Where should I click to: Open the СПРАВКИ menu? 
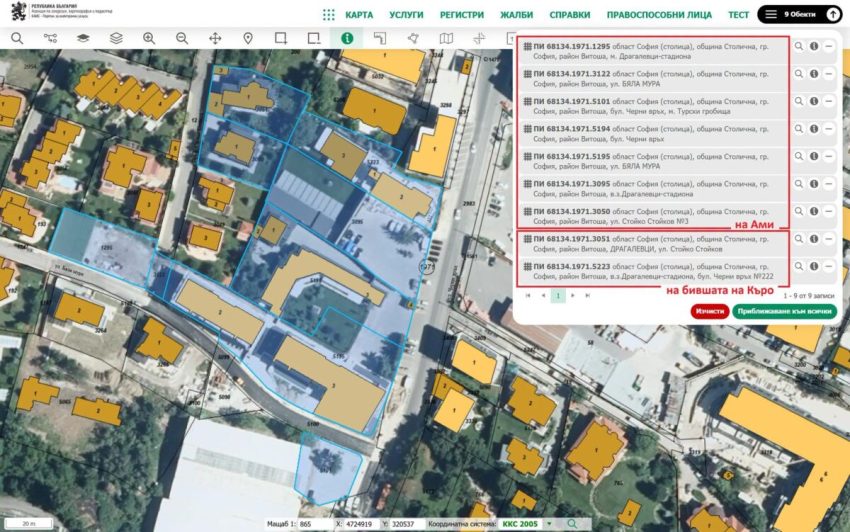[x=570, y=15]
